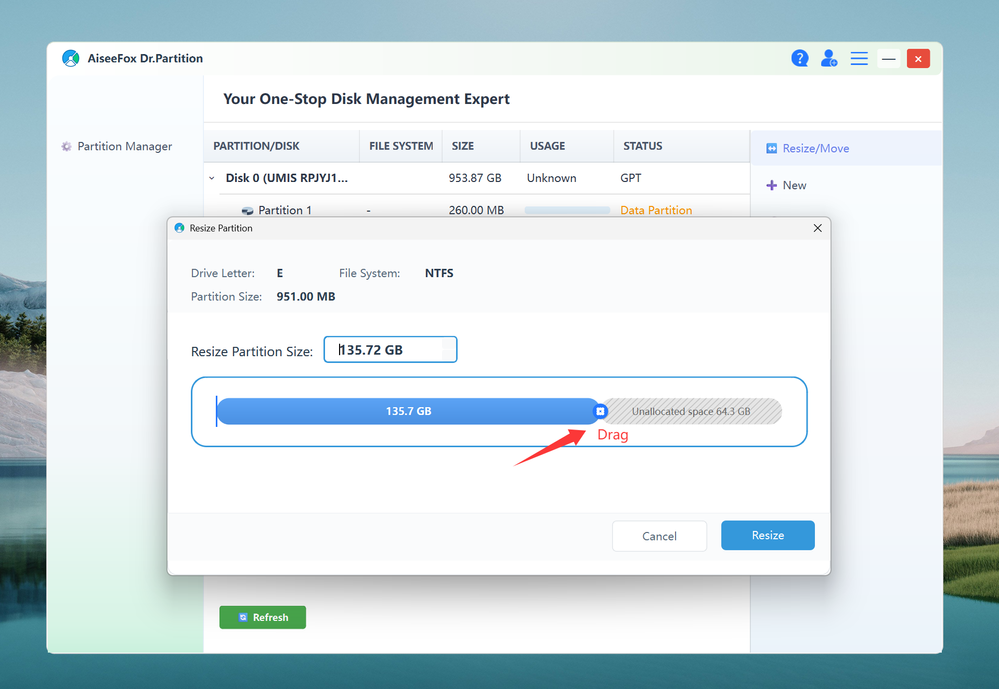Click the Resize Partition dialog logo icon
Viewport: 999px width, 689px height.
pos(179,228)
